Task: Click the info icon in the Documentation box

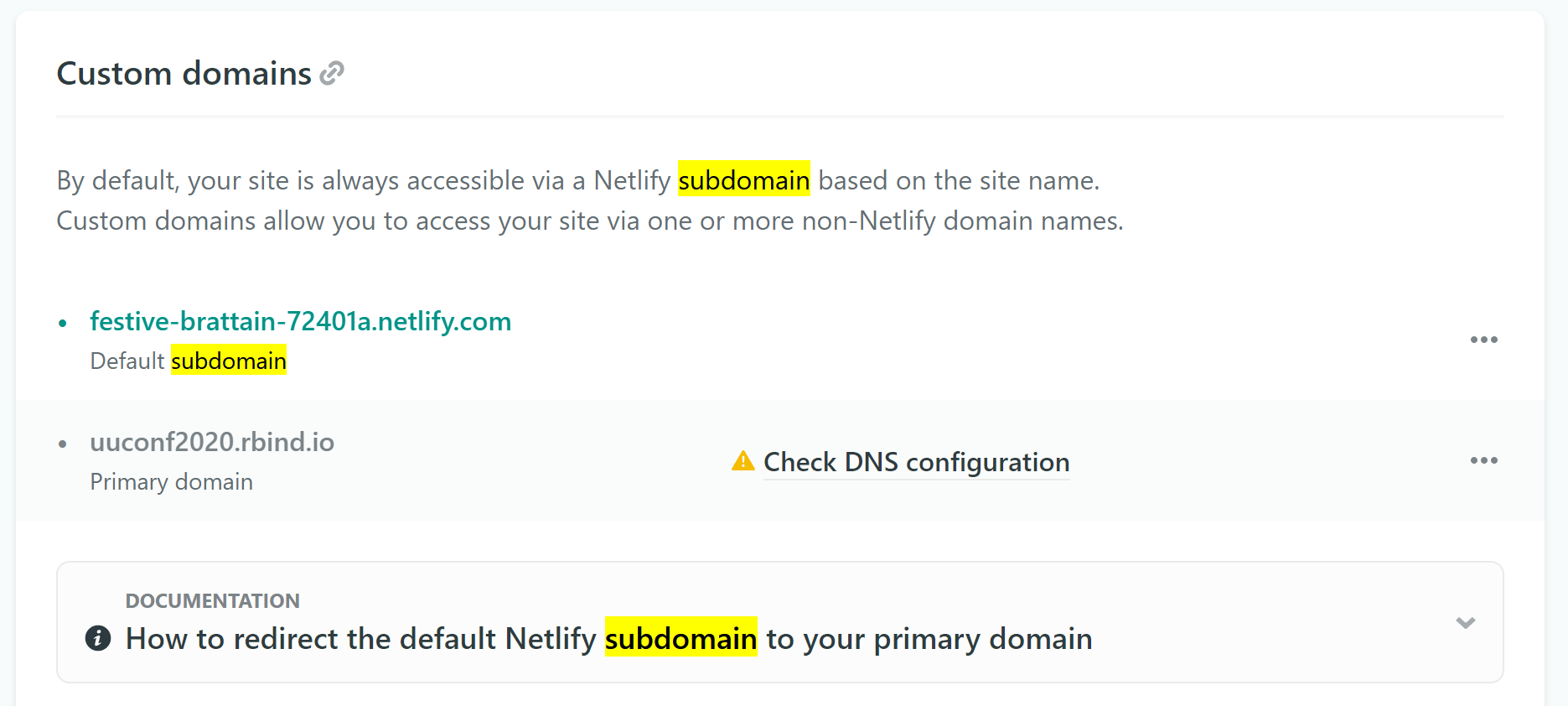Action: coord(99,638)
